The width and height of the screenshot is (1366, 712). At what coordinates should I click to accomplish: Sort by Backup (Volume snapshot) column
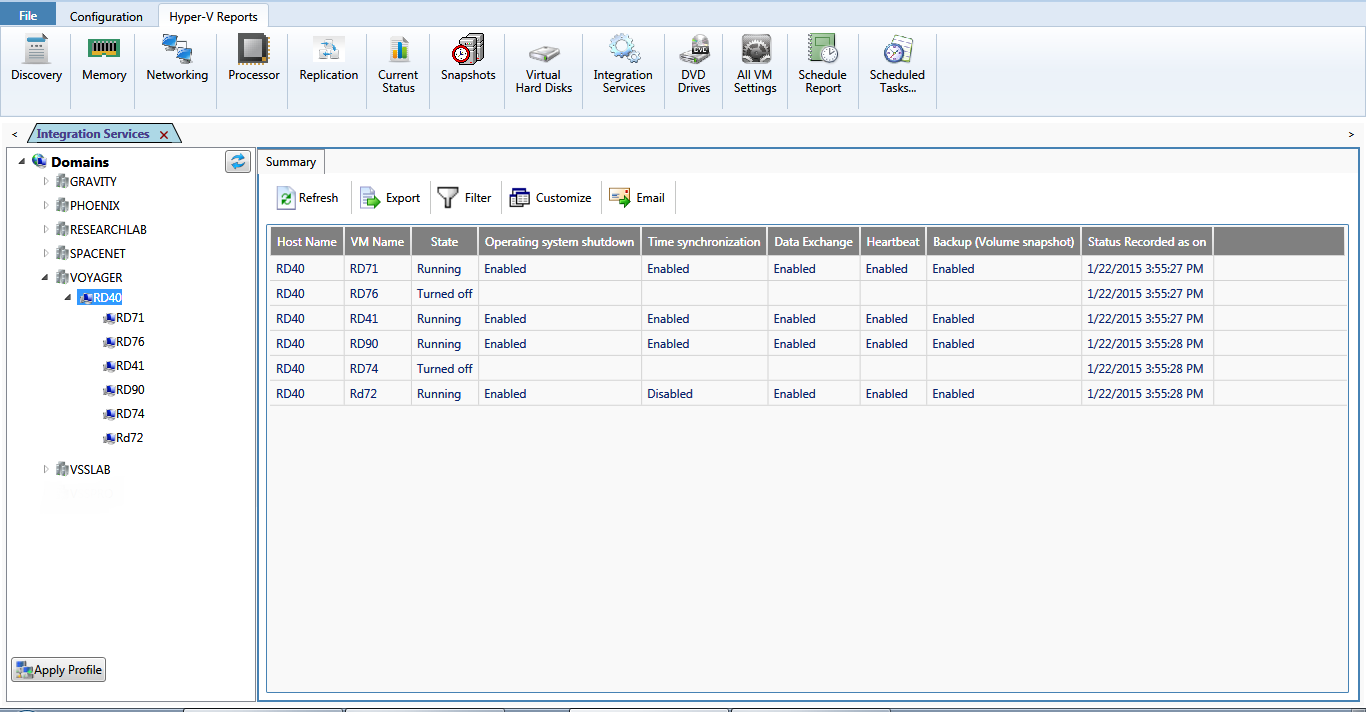1003,241
